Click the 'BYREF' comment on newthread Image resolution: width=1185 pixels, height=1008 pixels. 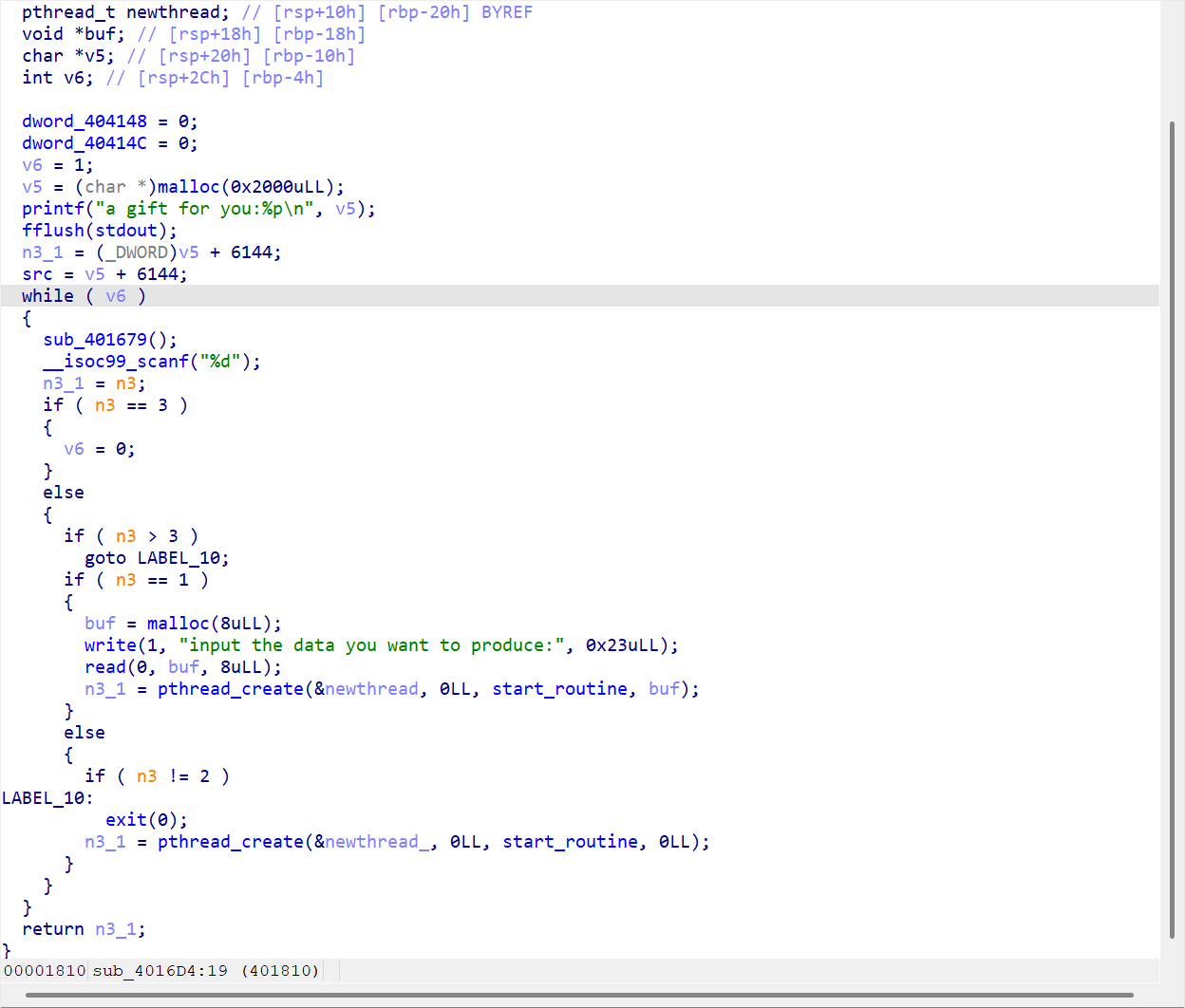click(507, 12)
